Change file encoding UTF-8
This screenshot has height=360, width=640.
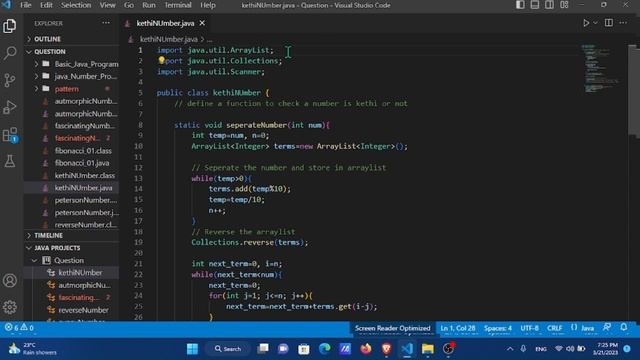pos(529,328)
